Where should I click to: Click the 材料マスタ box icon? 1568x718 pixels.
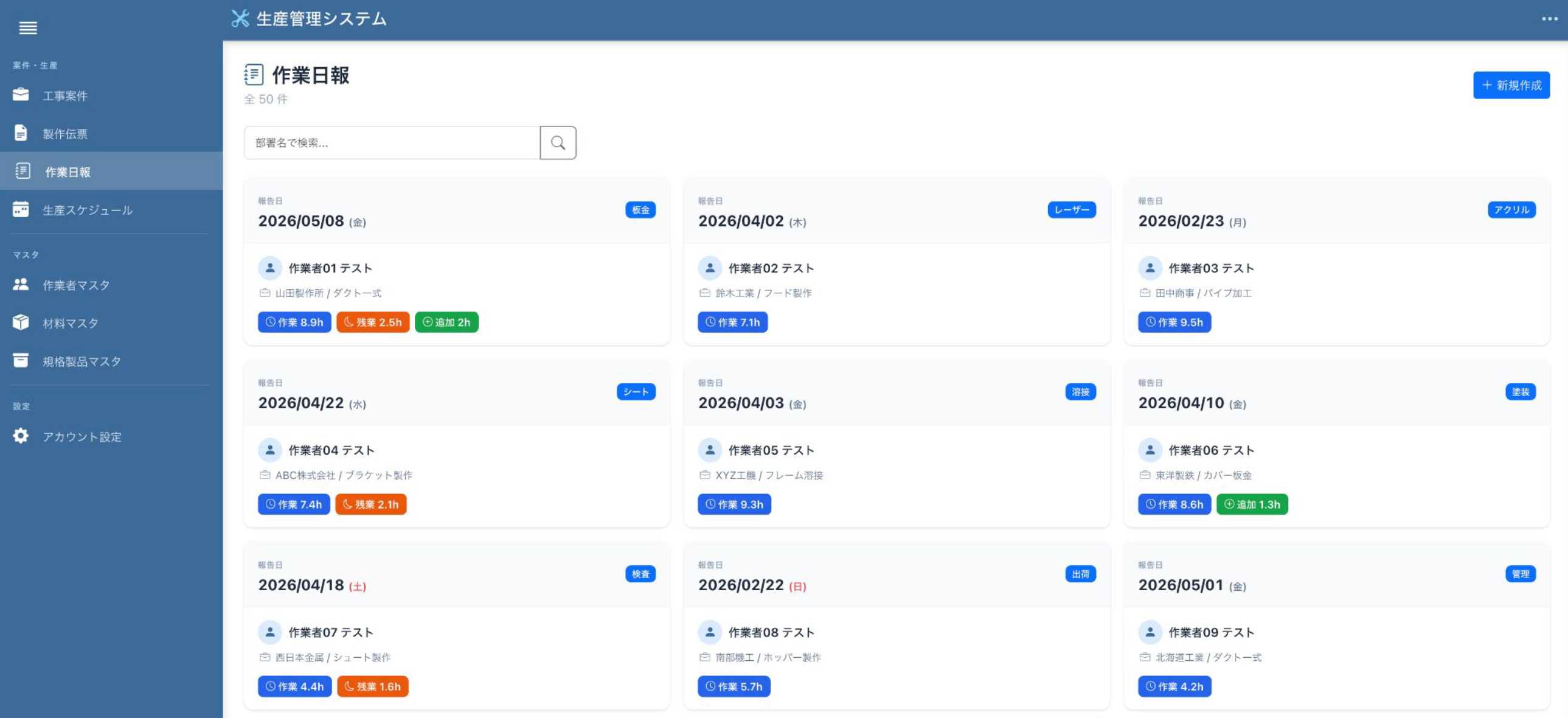(21, 322)
